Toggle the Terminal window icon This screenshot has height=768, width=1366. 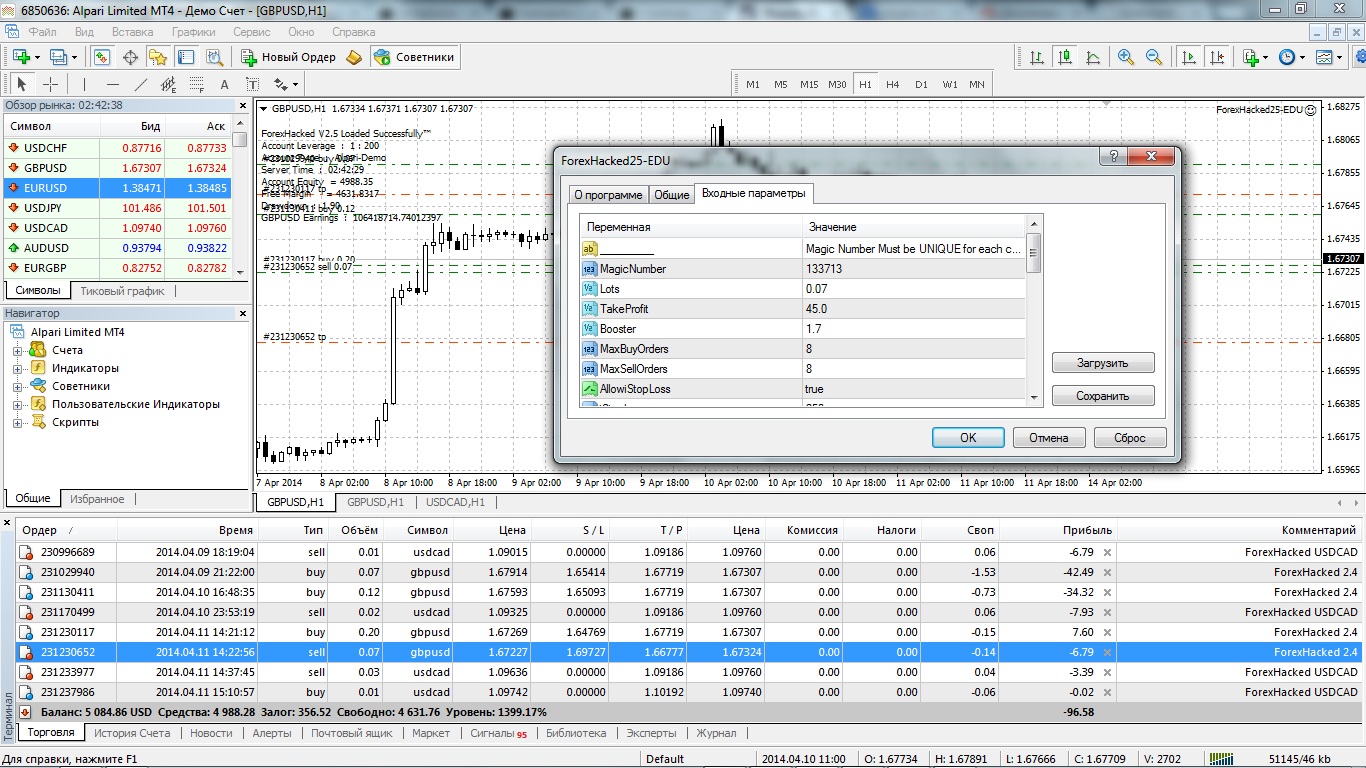pos(185,57)
